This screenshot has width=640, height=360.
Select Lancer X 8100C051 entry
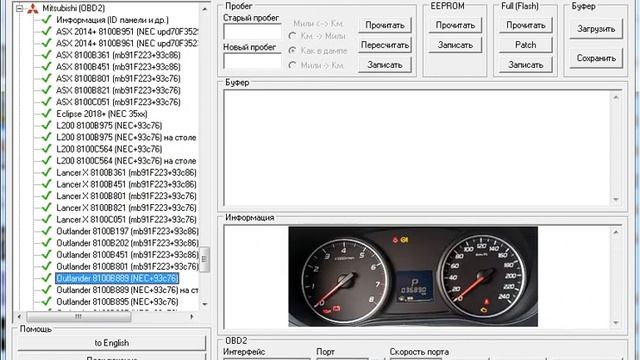pos(127,220)
